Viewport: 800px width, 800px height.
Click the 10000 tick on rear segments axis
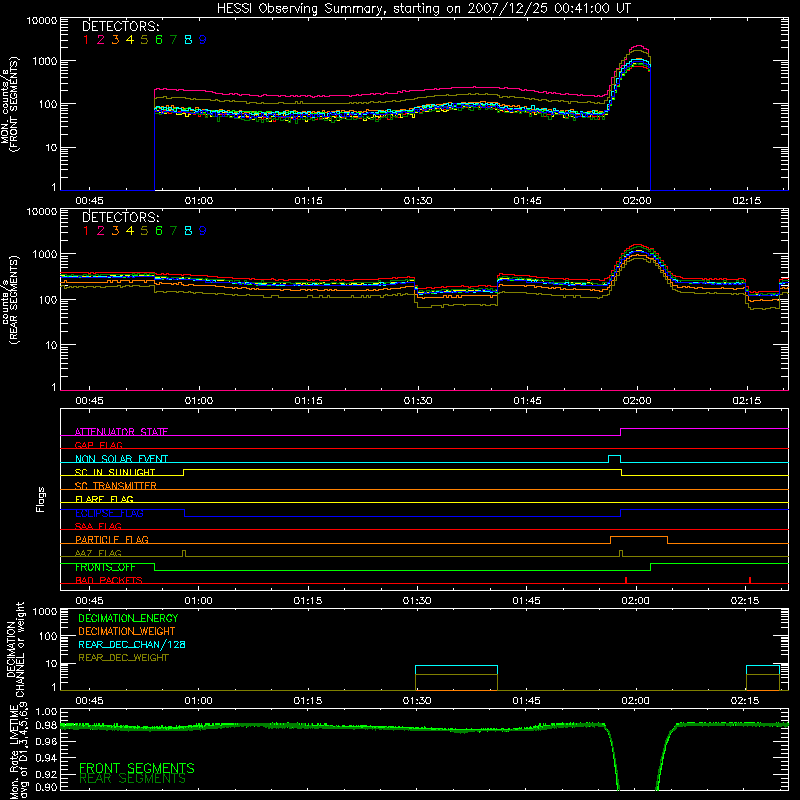(x=42, y=211)
